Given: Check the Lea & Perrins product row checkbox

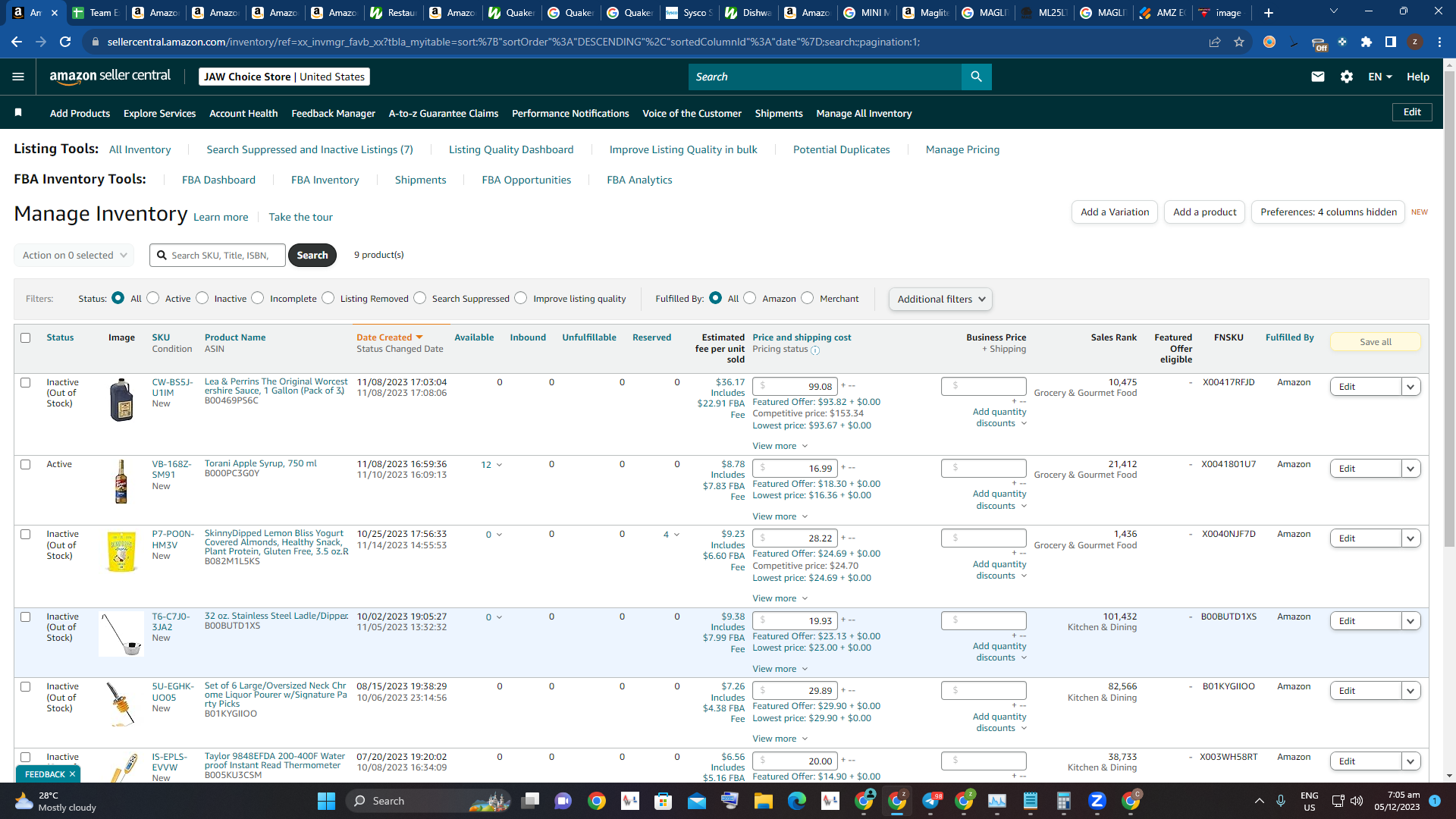Looking at the screenshot, I should (x=26, y=382).
